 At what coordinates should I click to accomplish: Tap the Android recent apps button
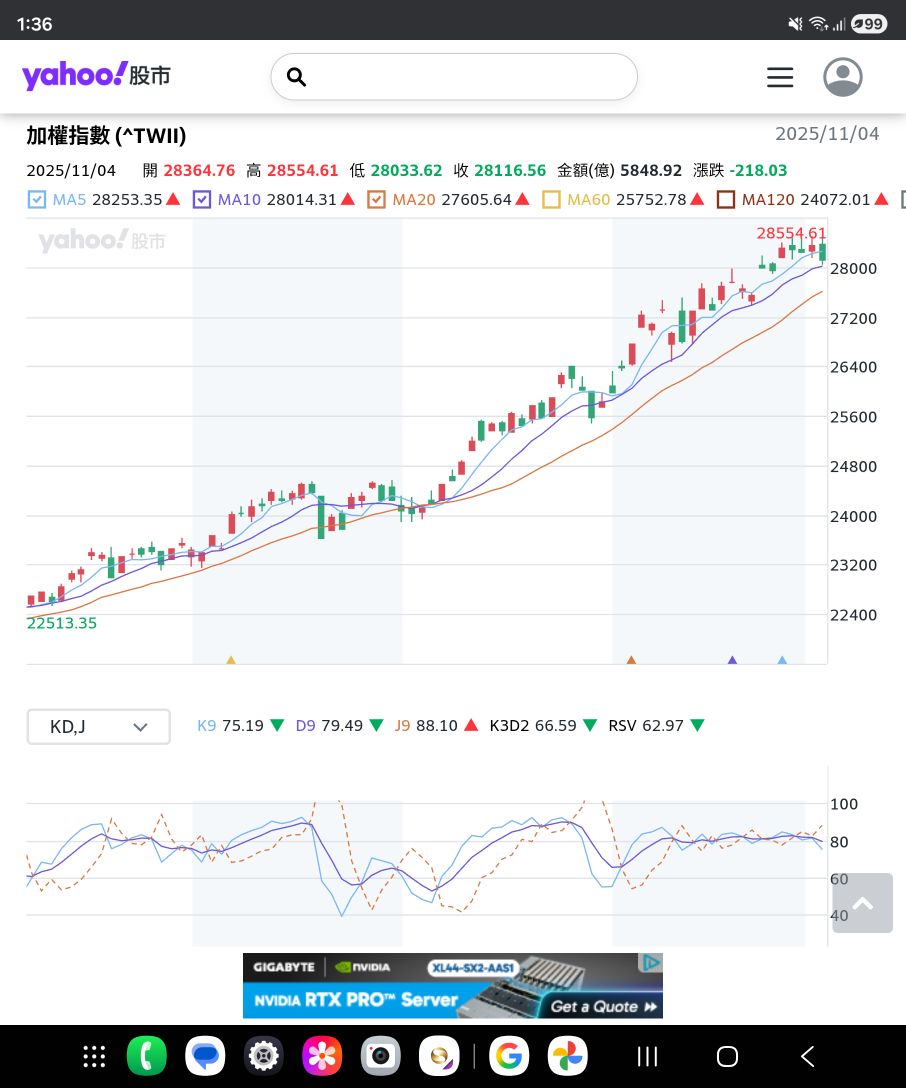pyautogui.click(x=647, y=1056)
